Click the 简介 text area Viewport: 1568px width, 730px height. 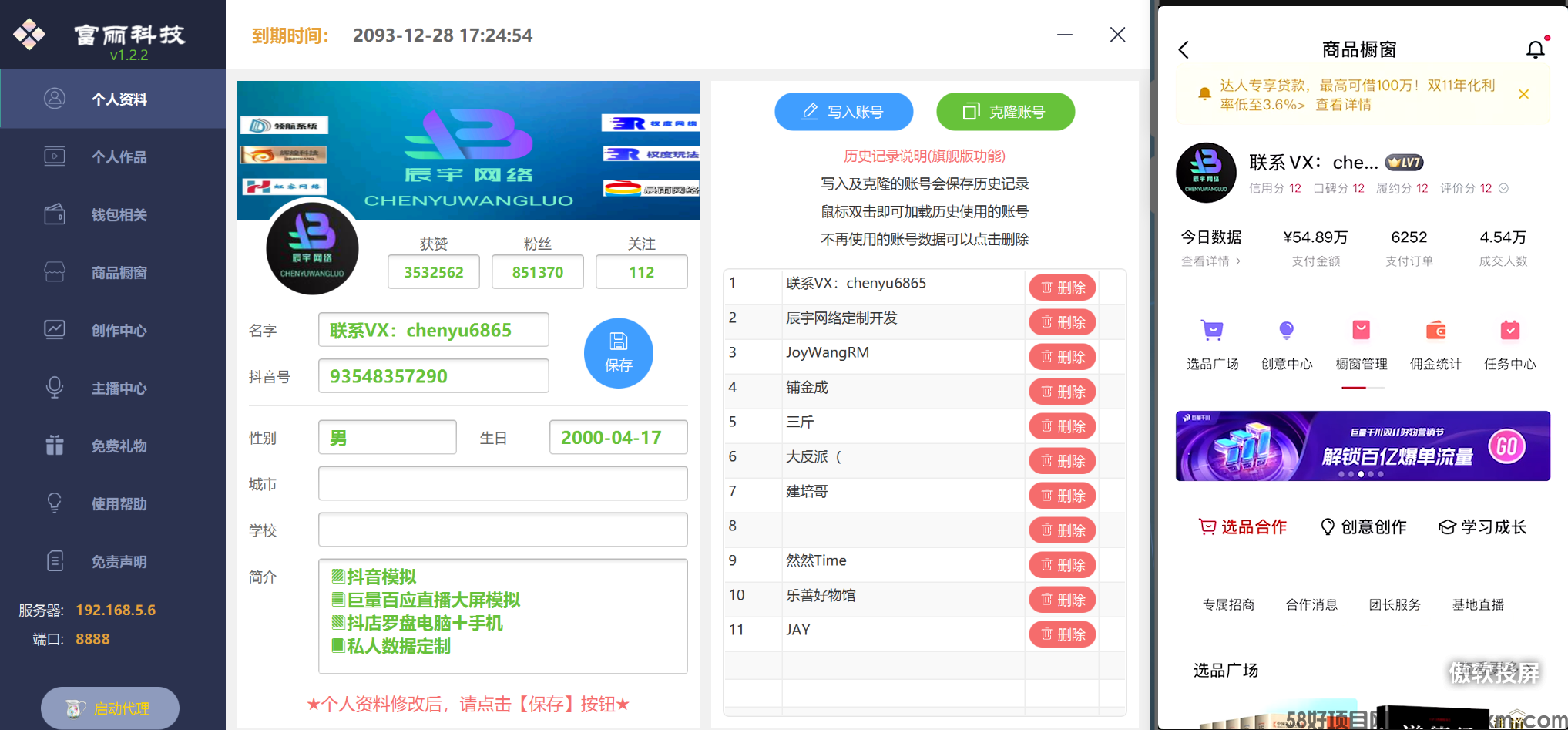[x=503, y=616]
